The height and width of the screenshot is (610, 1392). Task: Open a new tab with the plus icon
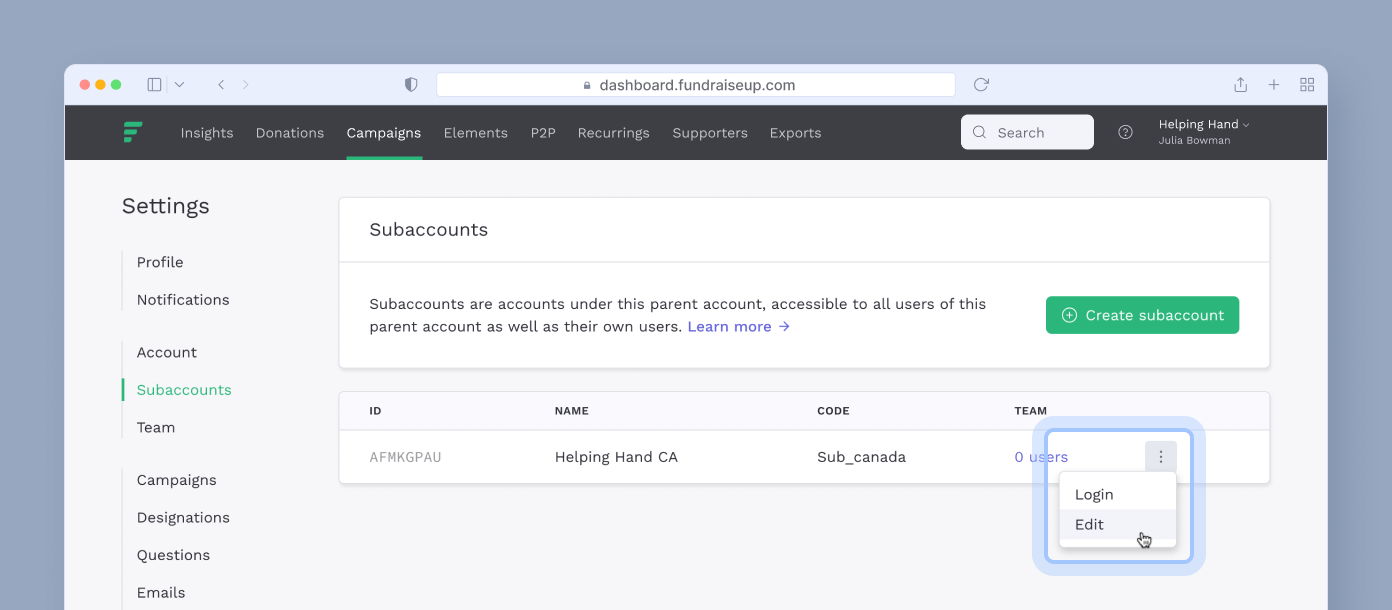(x=1274, y=85)
